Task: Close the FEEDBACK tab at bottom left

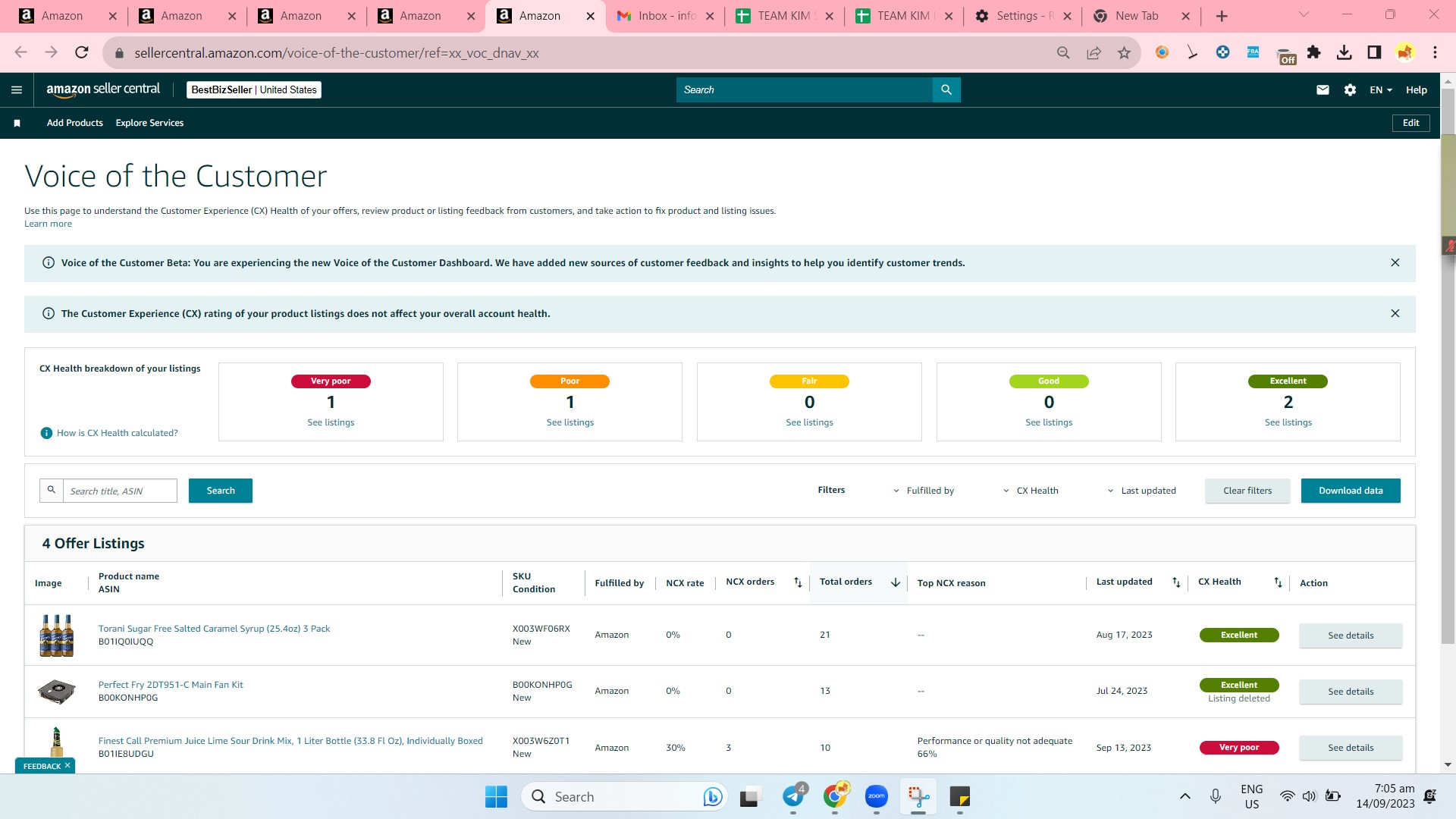Action: tap(67, 765)
